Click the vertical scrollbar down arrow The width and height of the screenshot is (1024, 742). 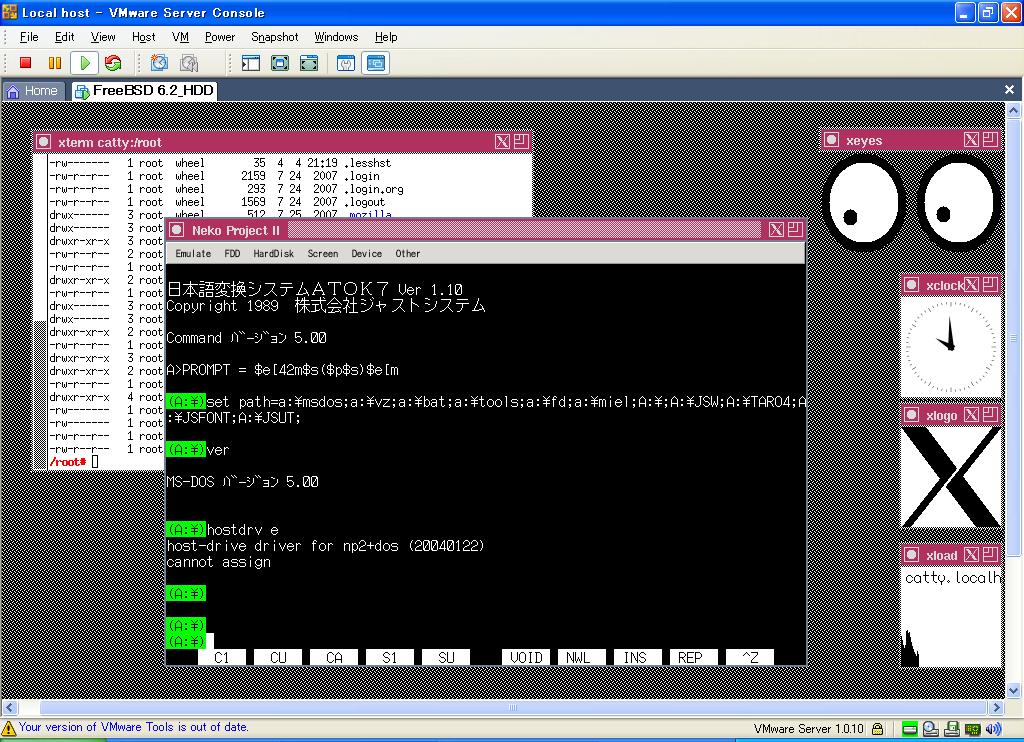coord(1014,690)
